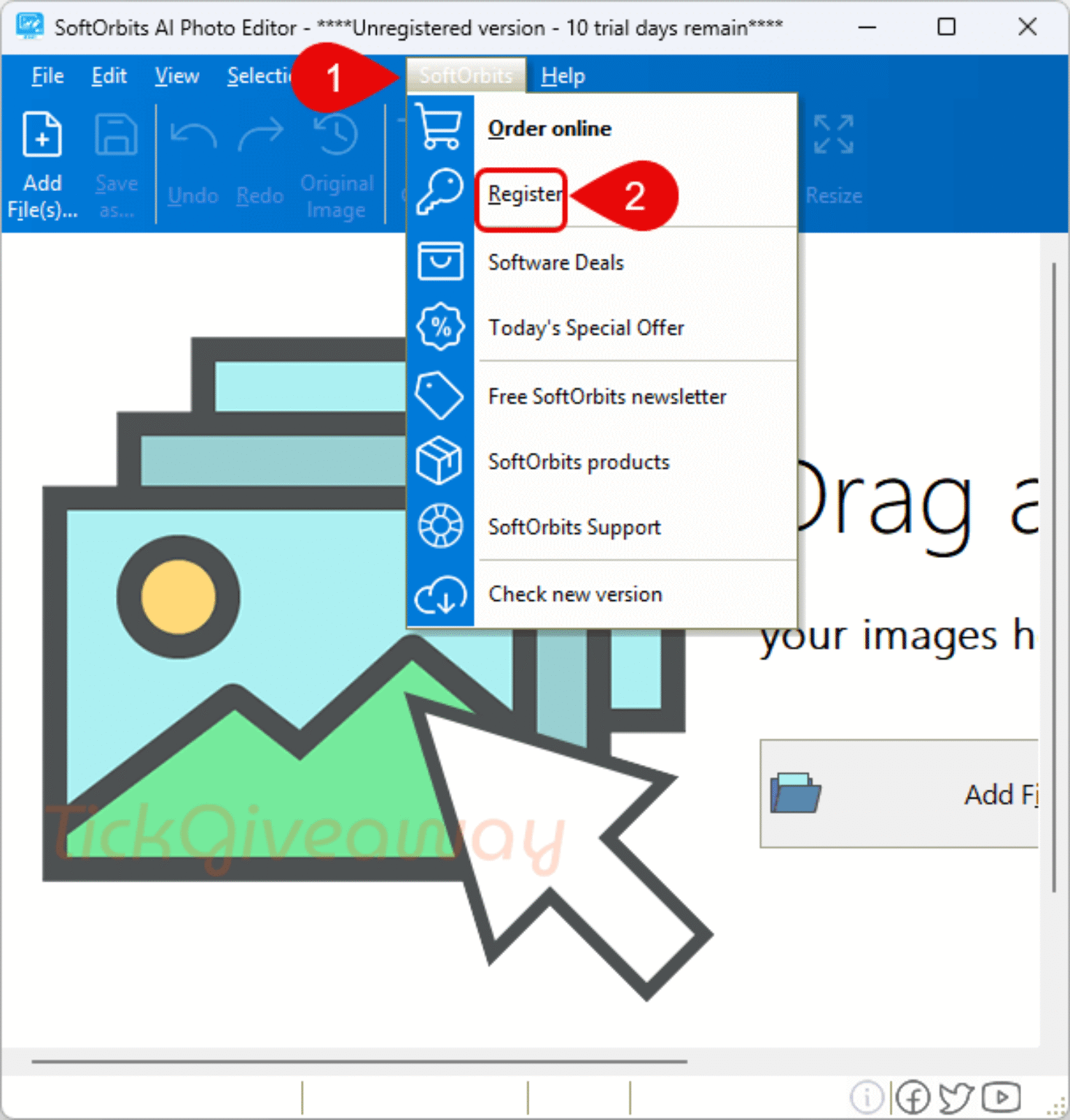This screenshot has height=1120, width=1070.
Task: Open the Help menu
Action: tap(563, 75)
